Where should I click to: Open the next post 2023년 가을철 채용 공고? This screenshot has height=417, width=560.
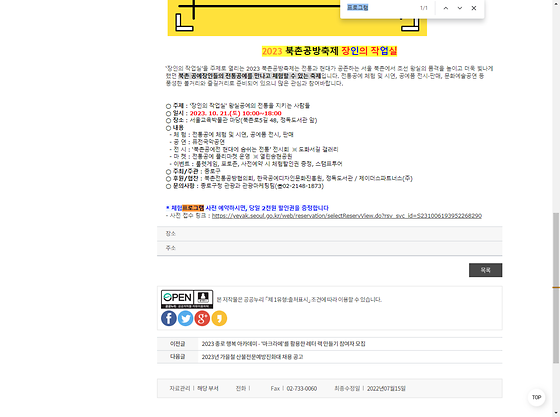(252, 357)
